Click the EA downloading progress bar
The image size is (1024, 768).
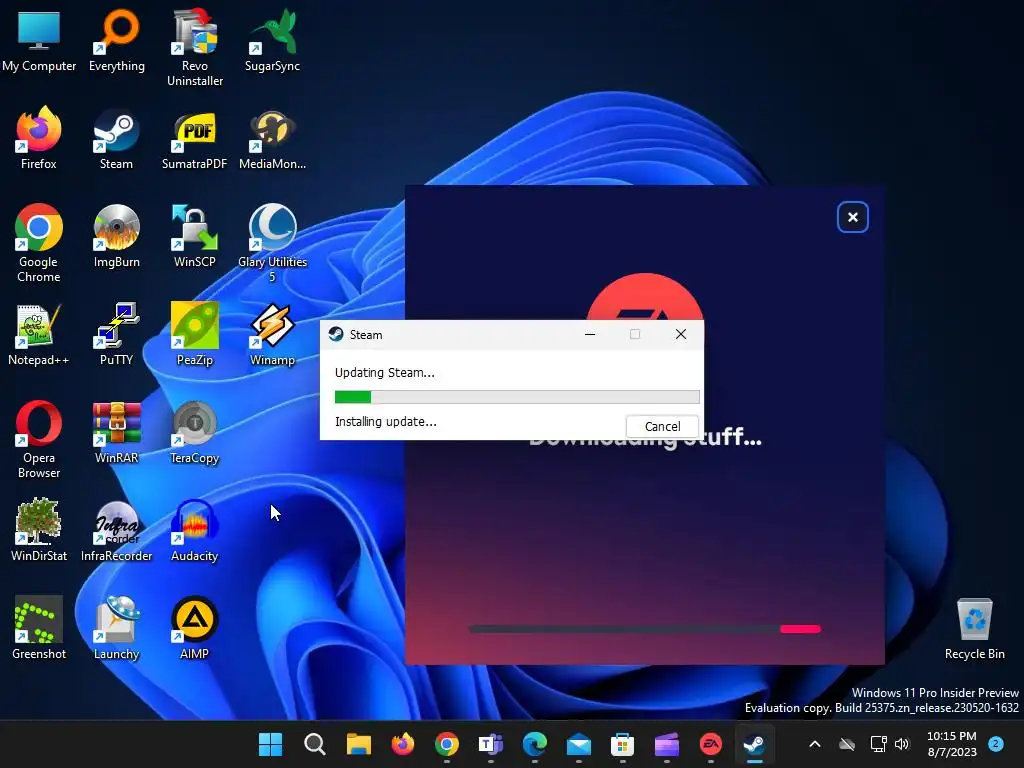645,629
